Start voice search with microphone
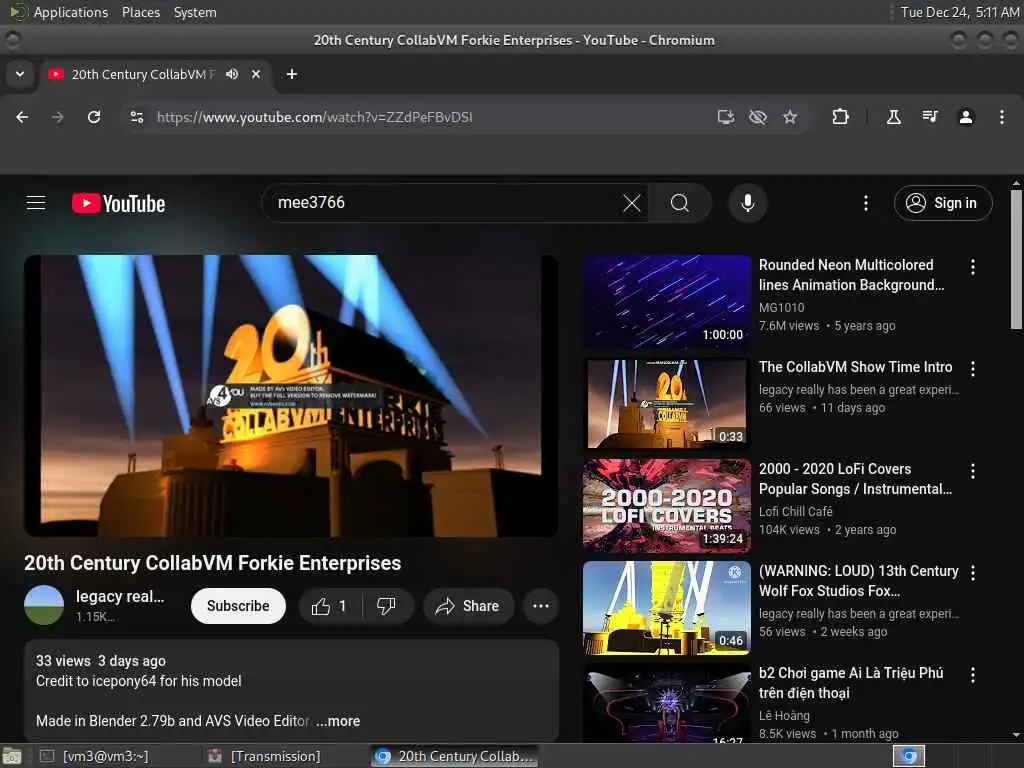 click(748, 203)
